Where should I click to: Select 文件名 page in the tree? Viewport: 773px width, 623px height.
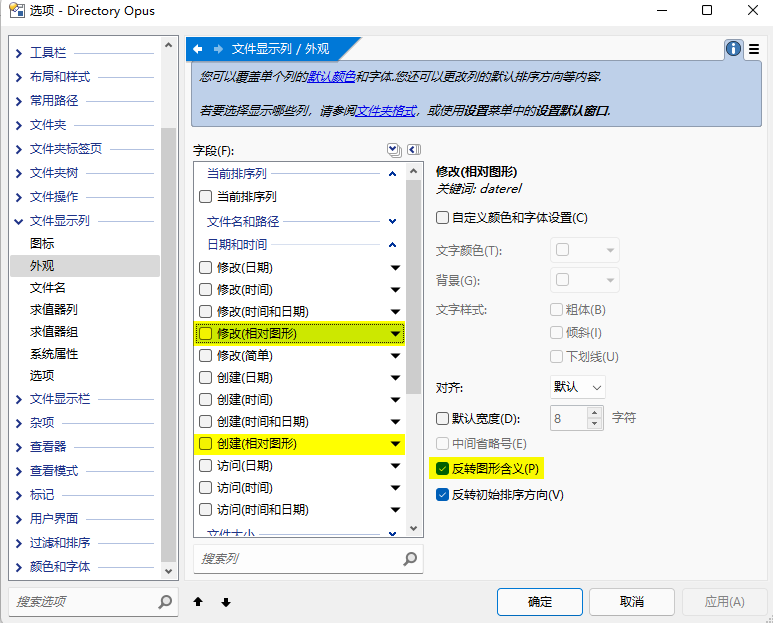tap(48, 288)
